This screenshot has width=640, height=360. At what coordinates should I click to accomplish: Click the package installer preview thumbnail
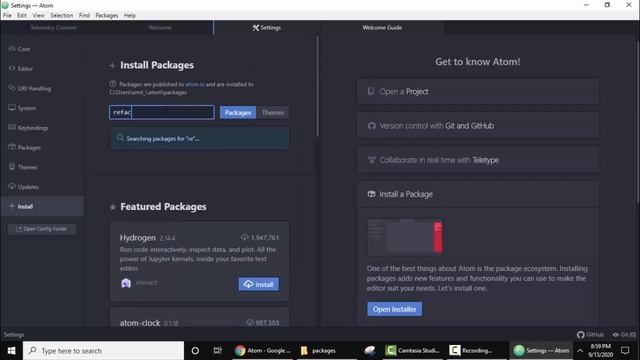tap(405, 237)
